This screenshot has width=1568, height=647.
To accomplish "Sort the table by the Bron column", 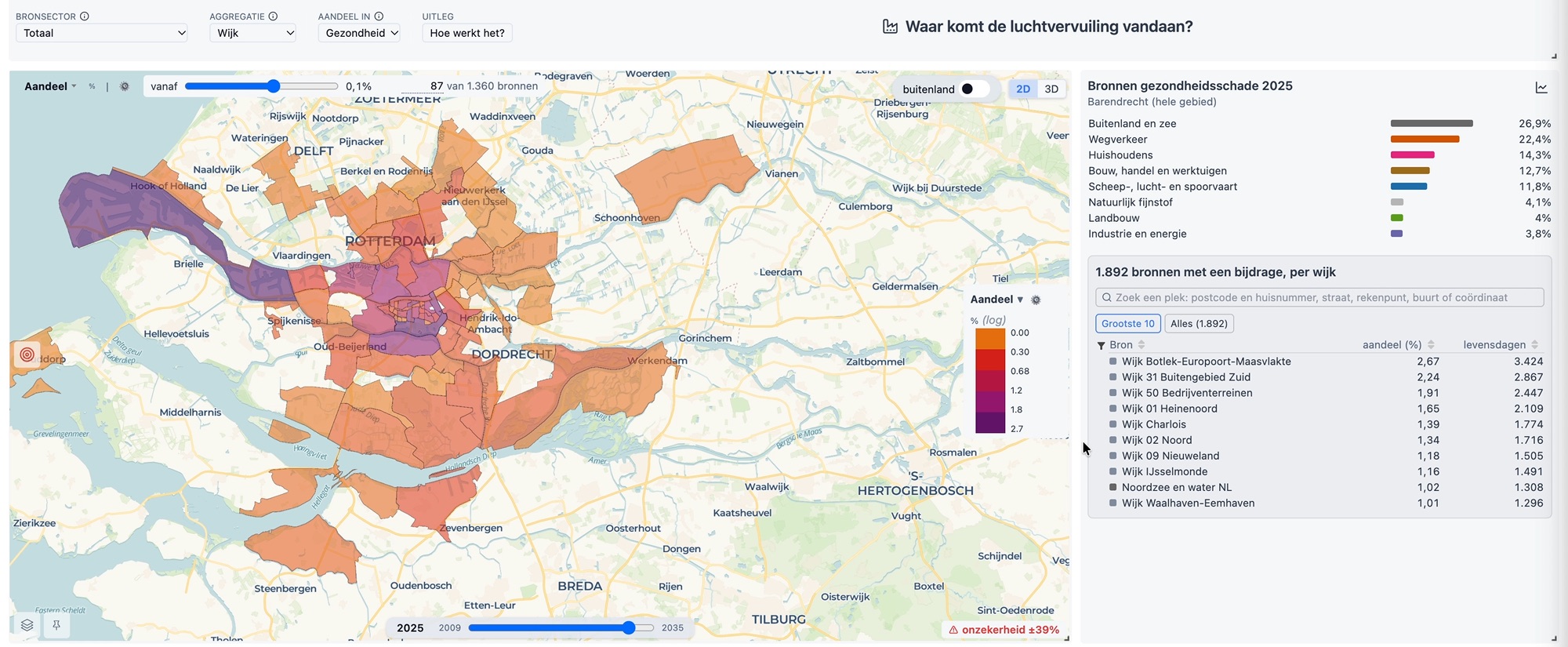I will pos(1127,345).
